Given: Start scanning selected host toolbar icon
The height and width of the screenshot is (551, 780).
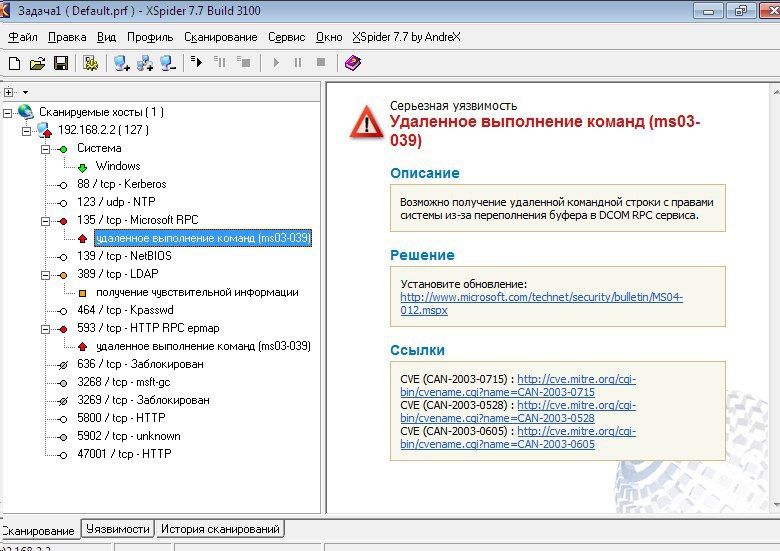Looking at the screenshot, I should pyautogui.click(x=196, y=62).
